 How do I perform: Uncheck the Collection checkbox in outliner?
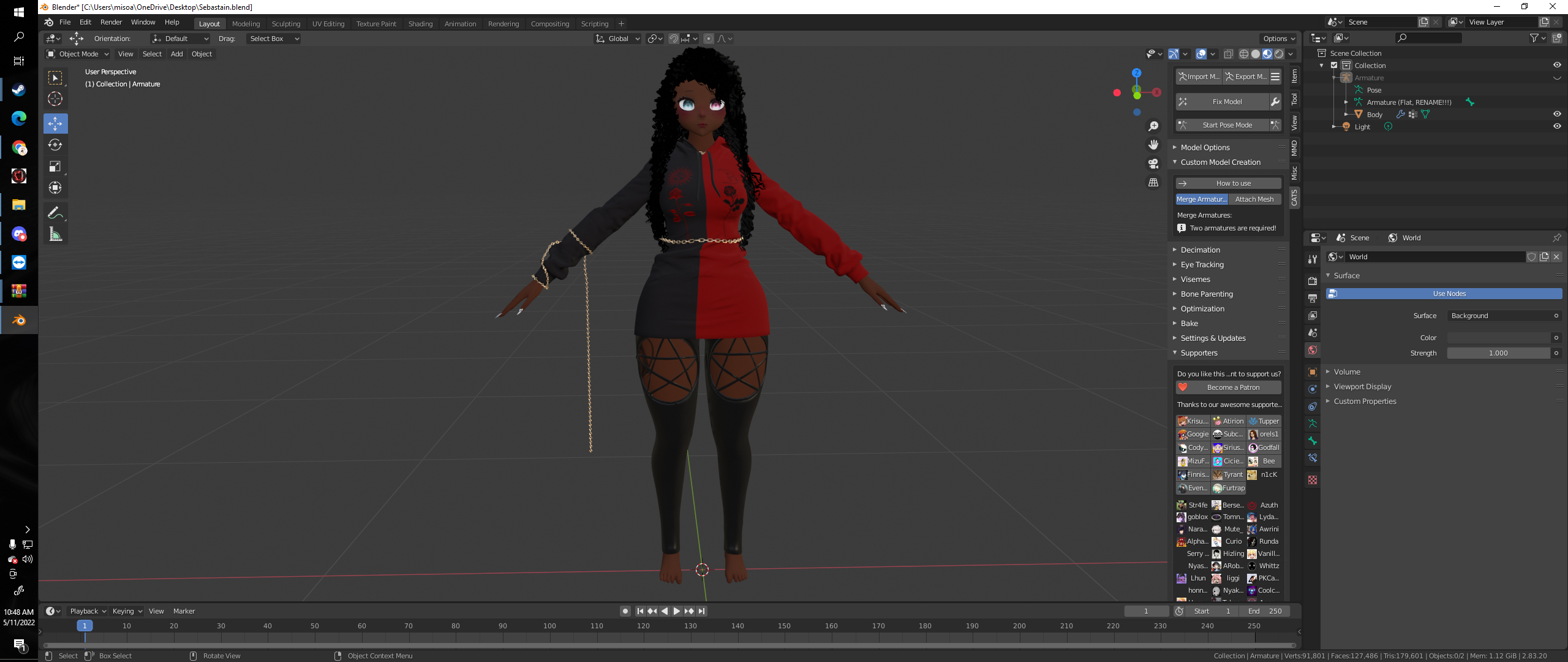click(x=1334, y=66)
